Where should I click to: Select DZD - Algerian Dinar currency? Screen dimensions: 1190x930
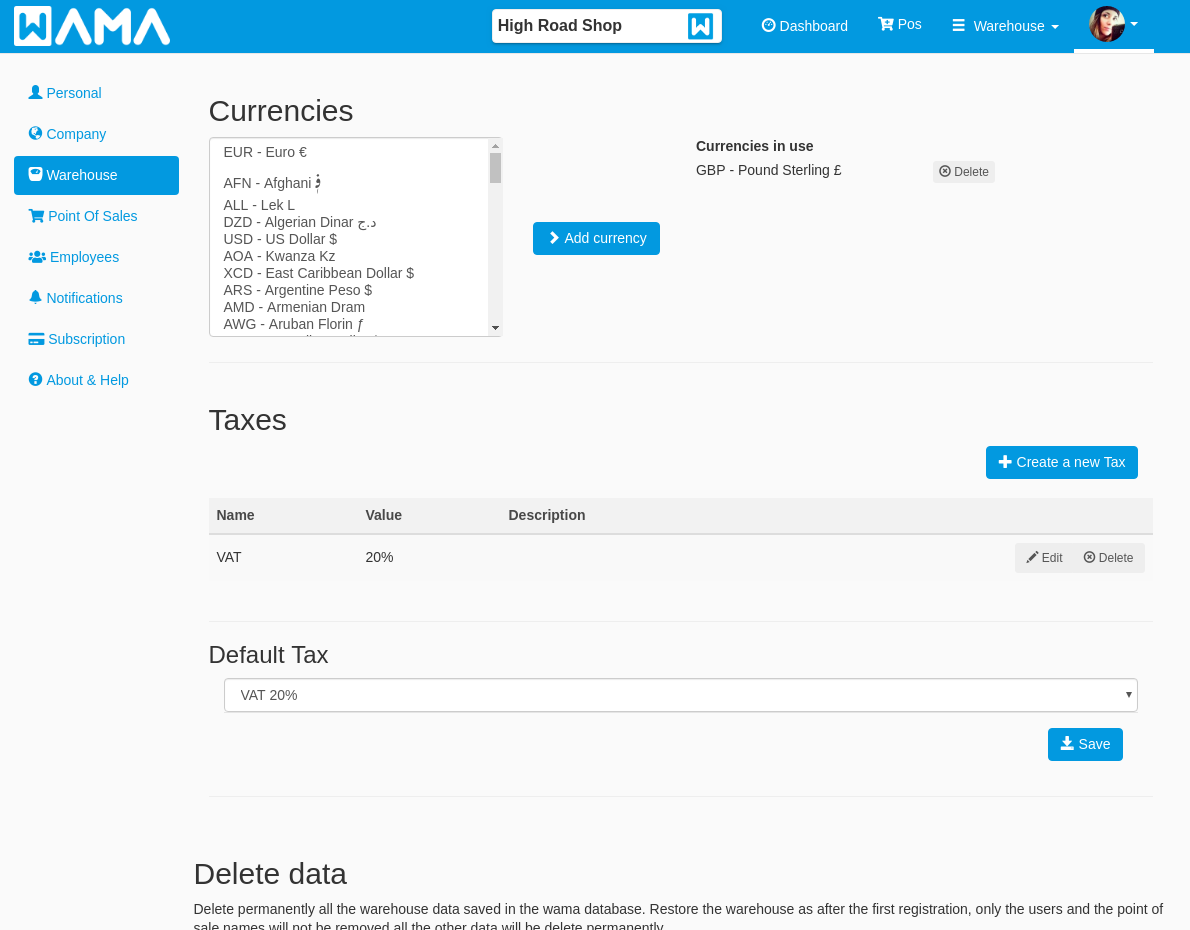pyautogui.click(x=349, y=222)
